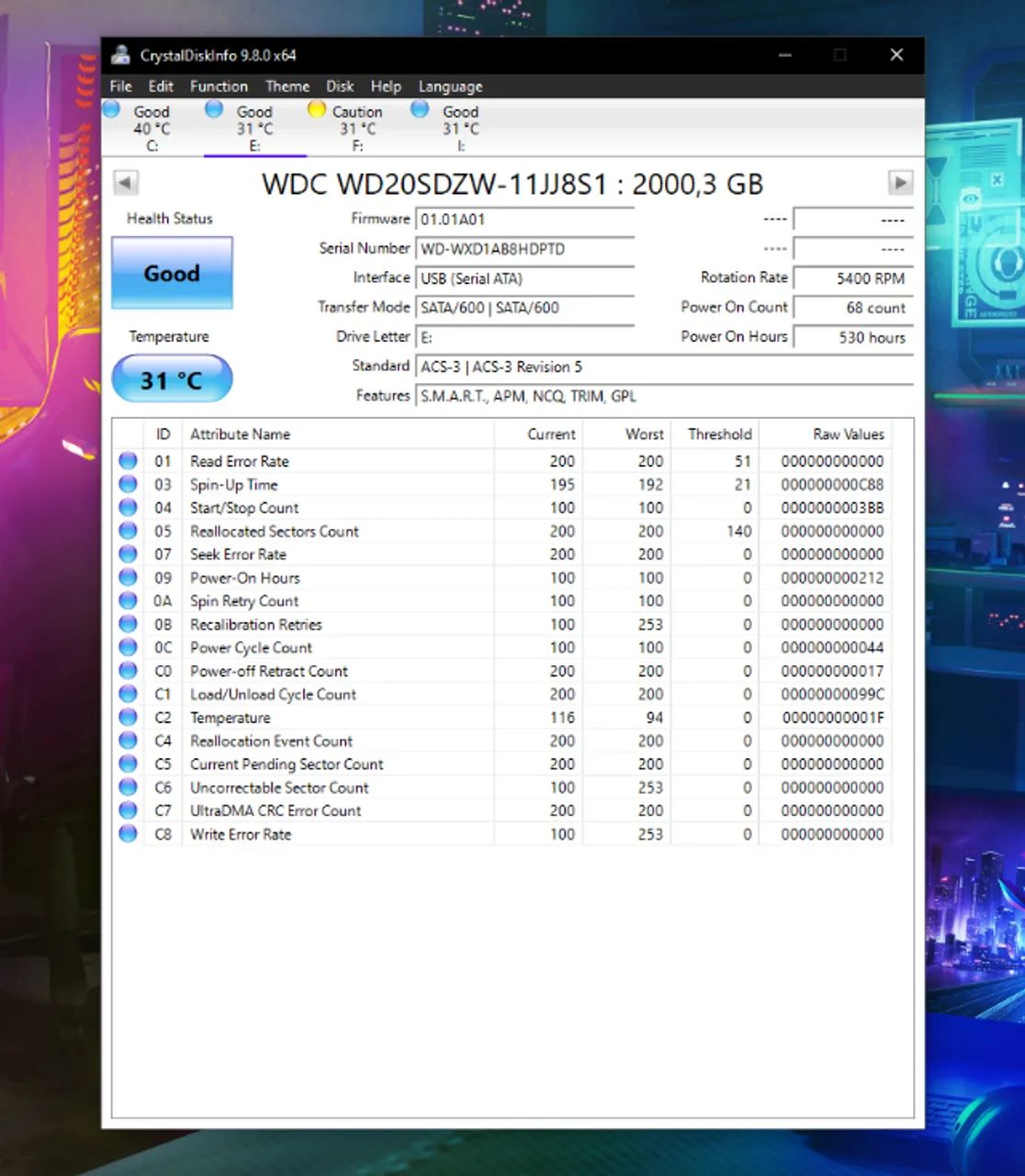1025x1176 pixels.
Task: Open the Help menu
Action: point(386,86)
